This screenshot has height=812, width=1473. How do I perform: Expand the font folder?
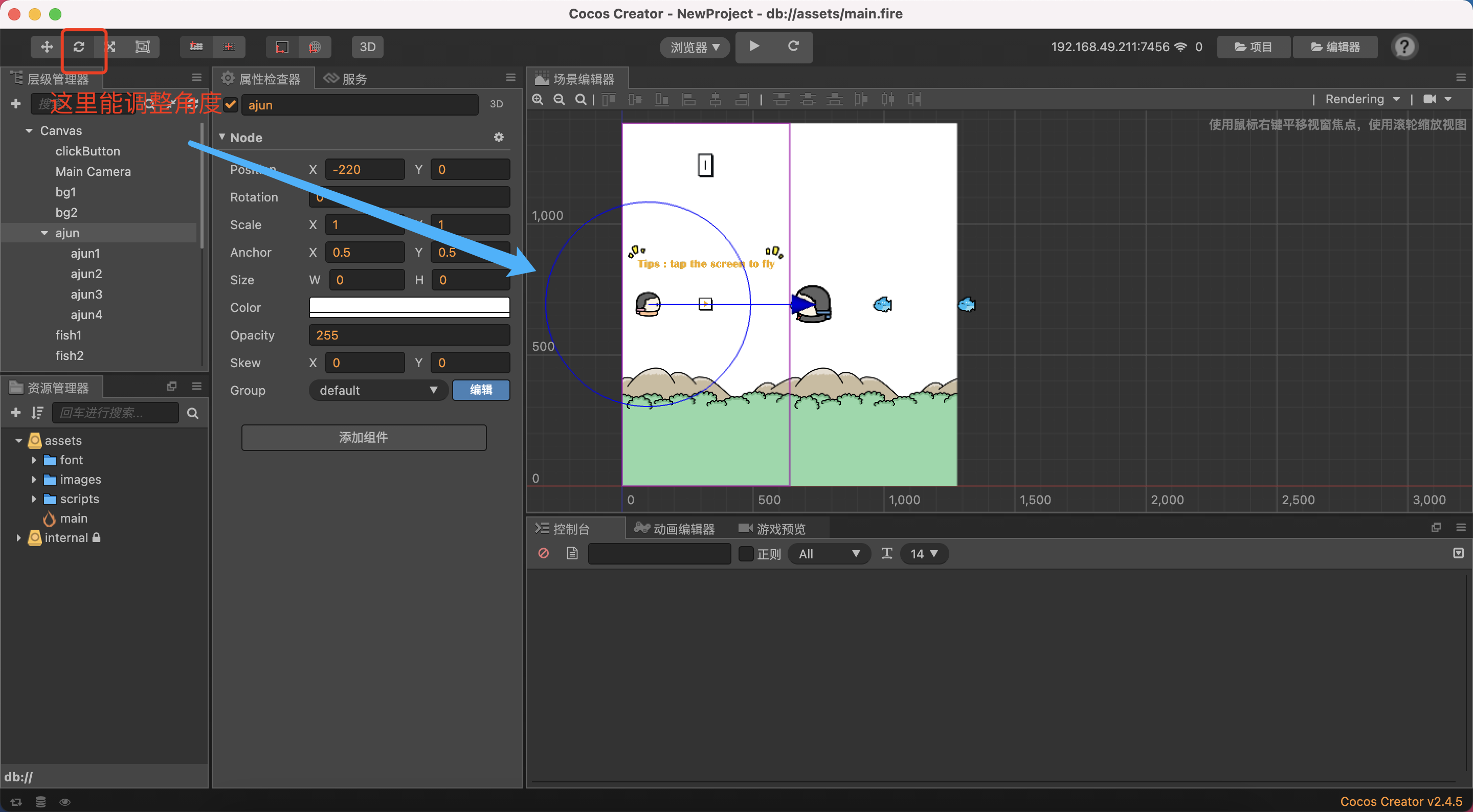point(33,460)
